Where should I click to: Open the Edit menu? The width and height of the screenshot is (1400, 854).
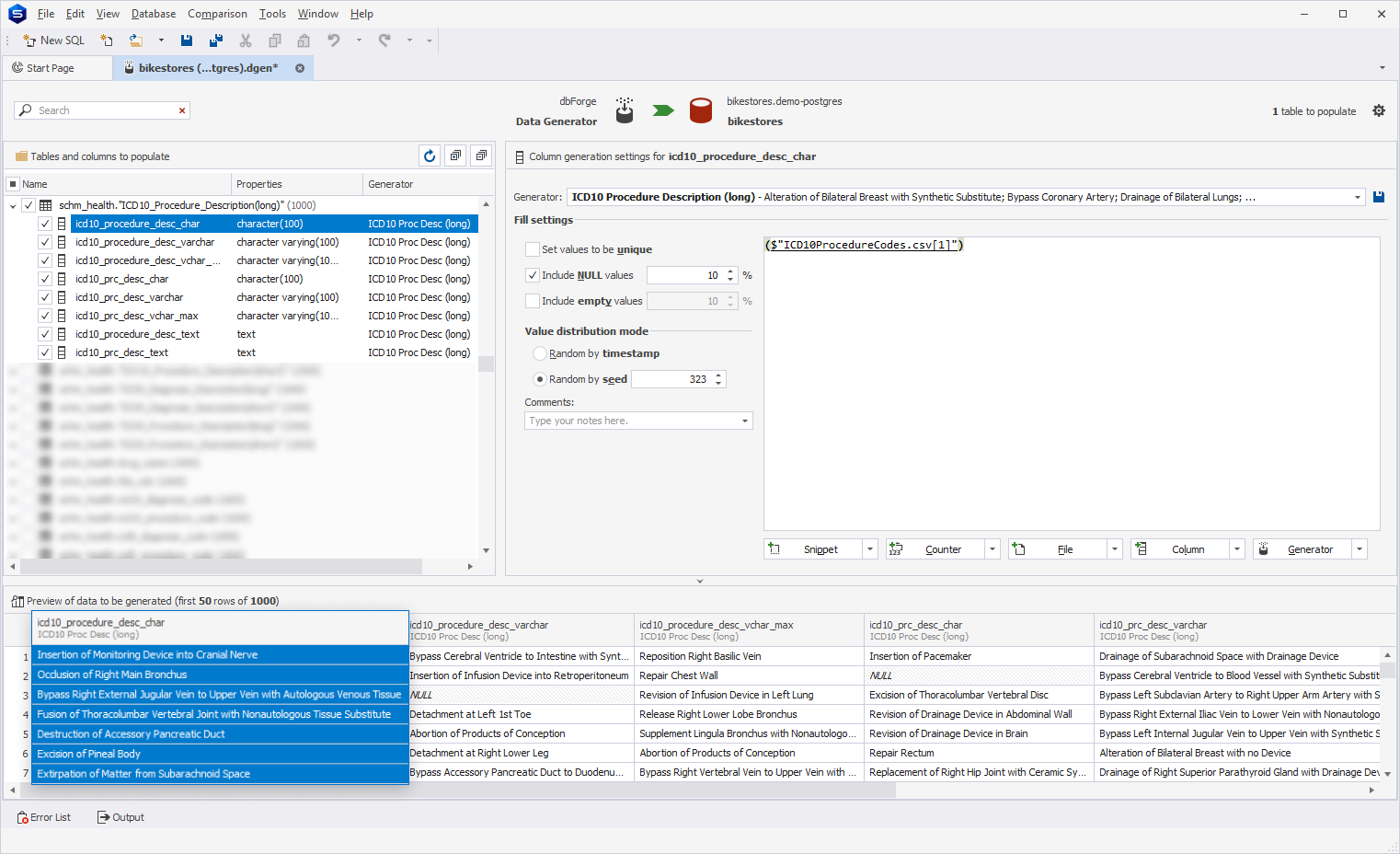[x=75, y=14]
